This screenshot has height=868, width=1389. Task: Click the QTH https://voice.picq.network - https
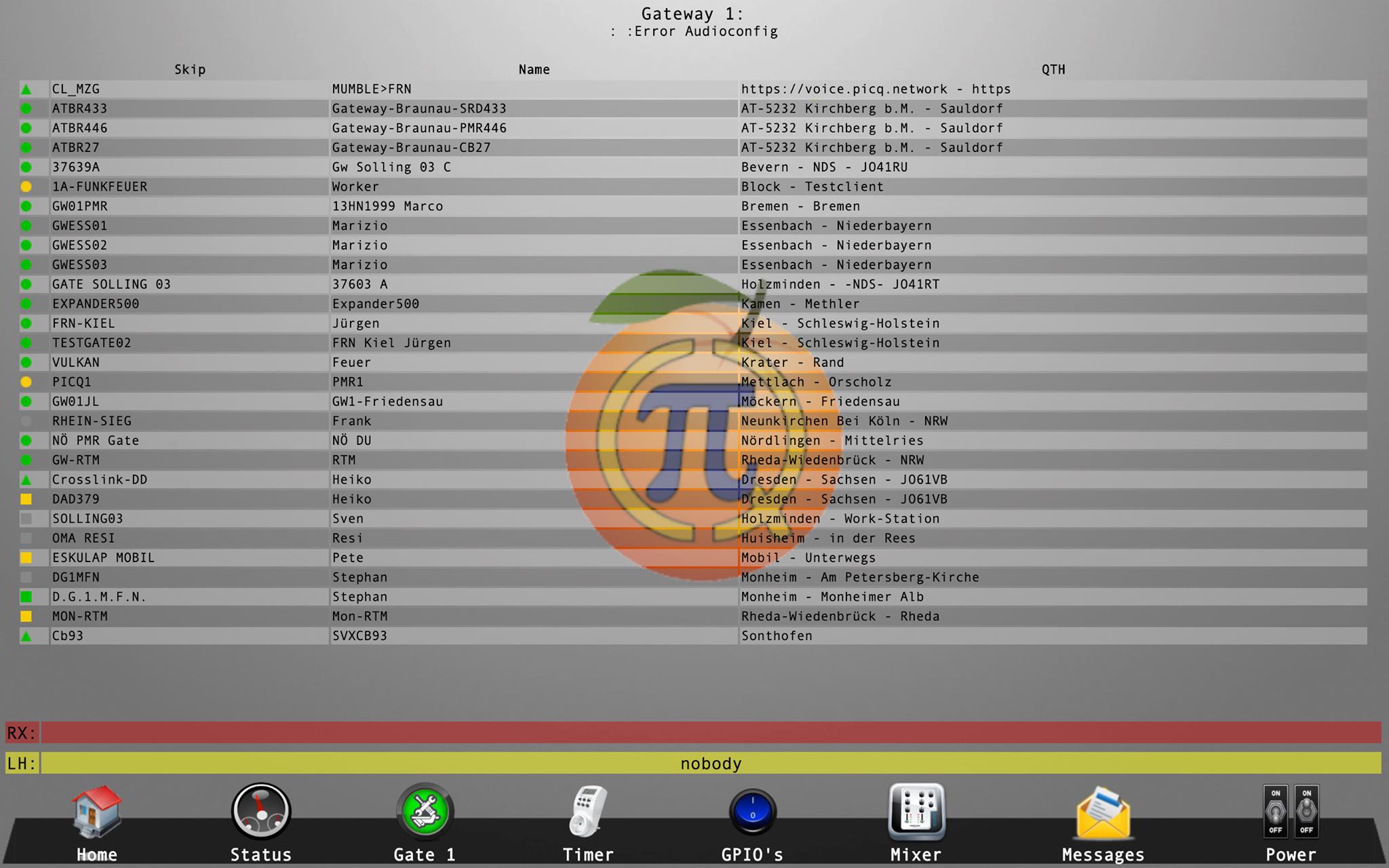coord(876,89)
